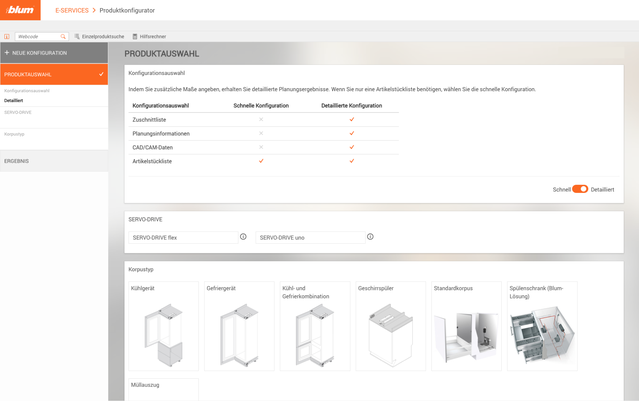Click into the Webcode input field
This screenshot has height=401, width=639.
[36, 36]
